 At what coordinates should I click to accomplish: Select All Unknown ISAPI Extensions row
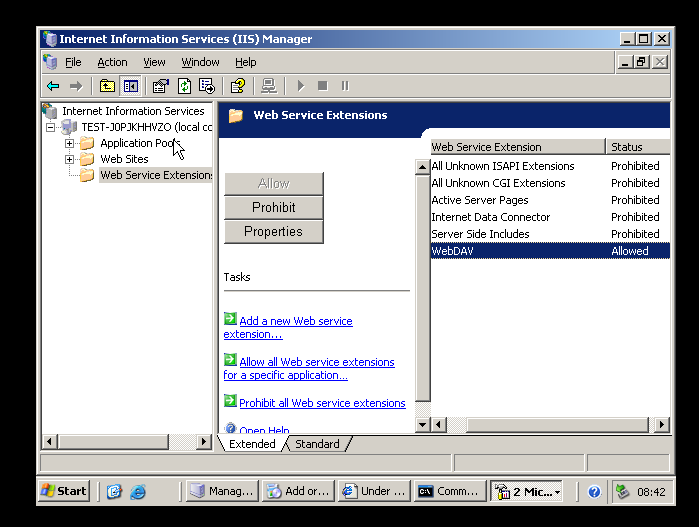coord(550,166)
